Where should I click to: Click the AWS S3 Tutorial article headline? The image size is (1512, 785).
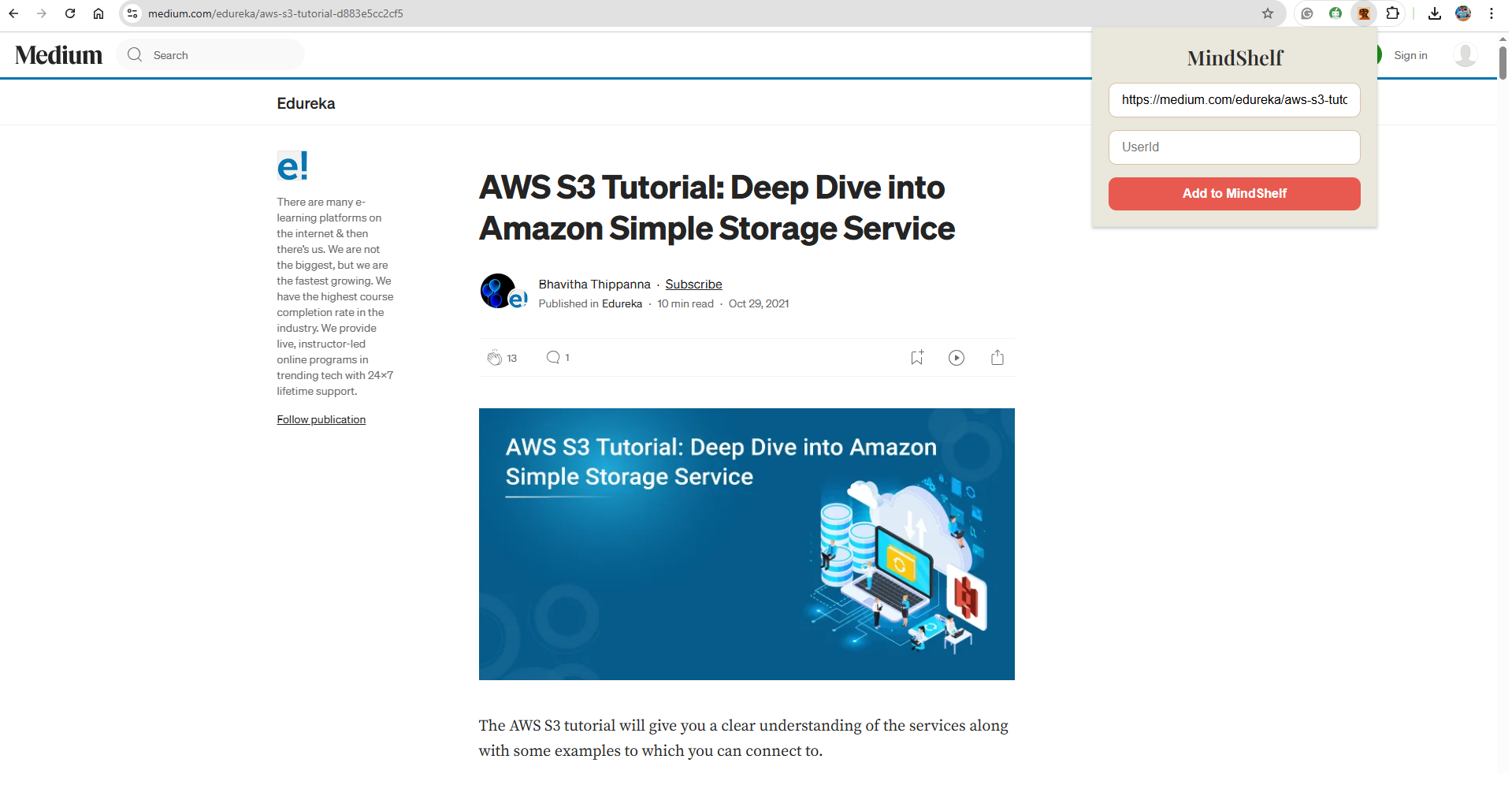[x=717, y=208]
